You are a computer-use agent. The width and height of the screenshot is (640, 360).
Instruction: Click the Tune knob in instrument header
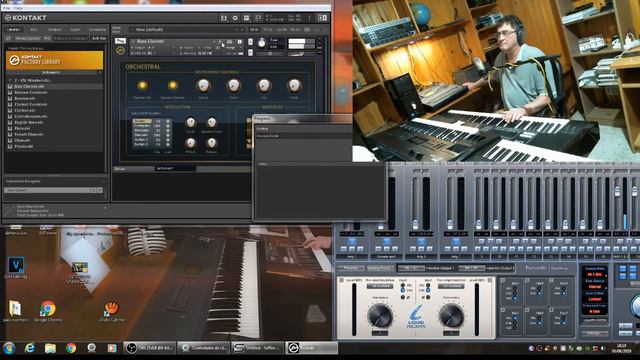pos(262,42)
